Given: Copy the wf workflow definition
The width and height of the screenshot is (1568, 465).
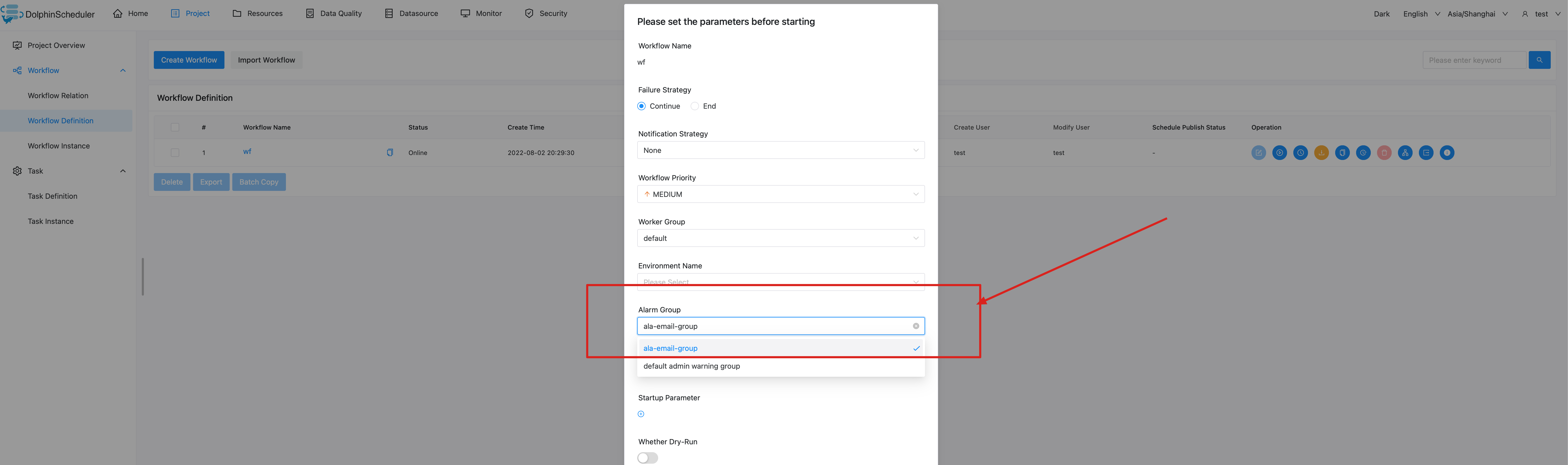Looking at the screenshot, I should click(1342, 152).
